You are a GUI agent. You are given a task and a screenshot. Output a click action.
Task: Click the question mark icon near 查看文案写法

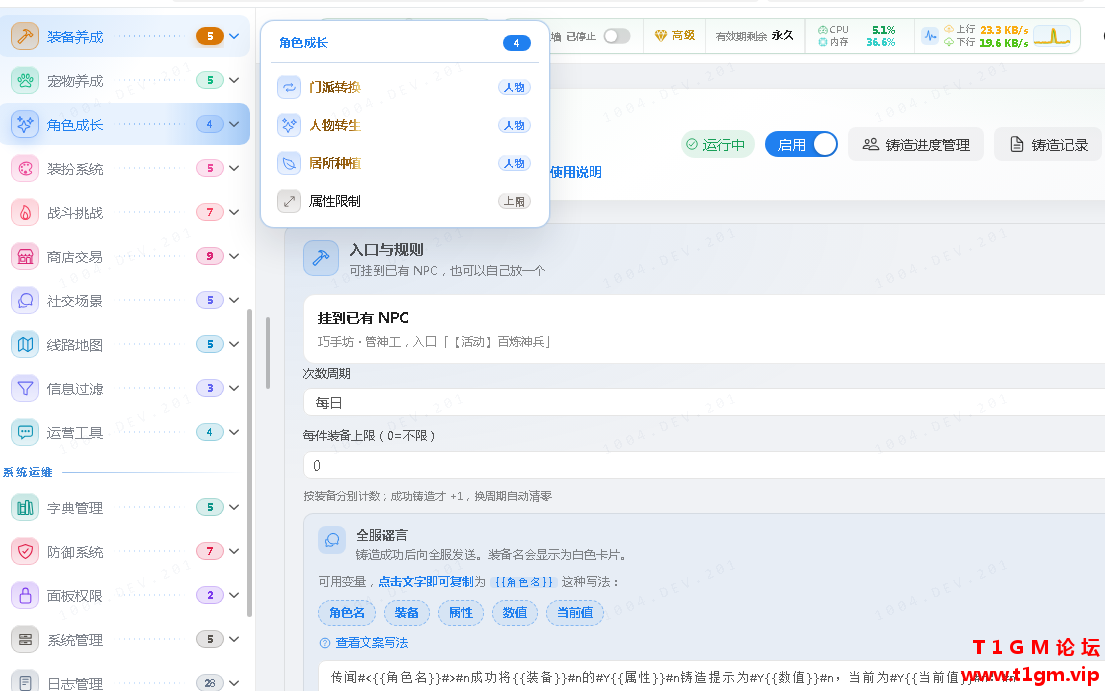click(325, 643)
